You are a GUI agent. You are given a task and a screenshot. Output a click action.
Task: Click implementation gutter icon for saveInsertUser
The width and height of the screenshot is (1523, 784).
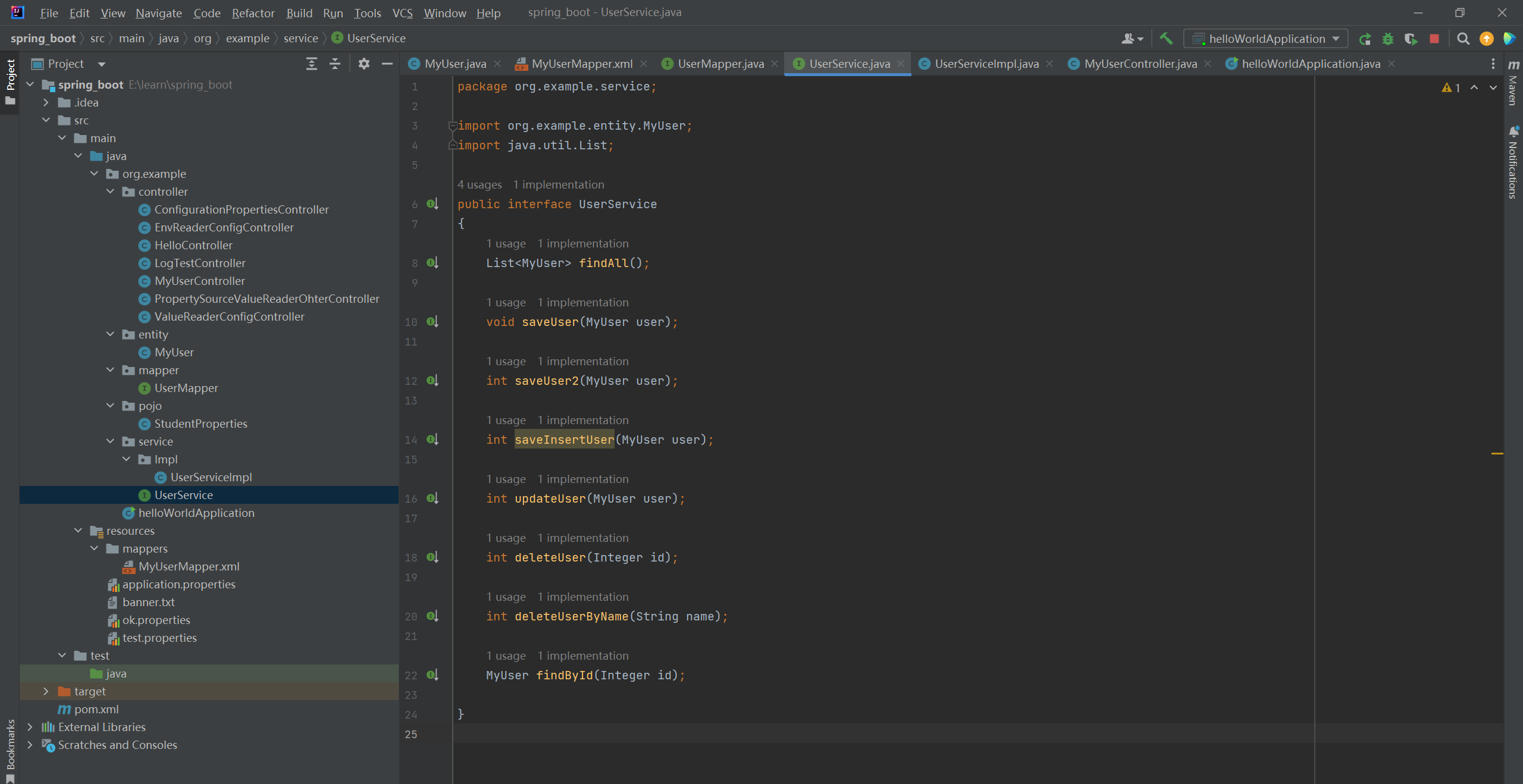(433, 440)
